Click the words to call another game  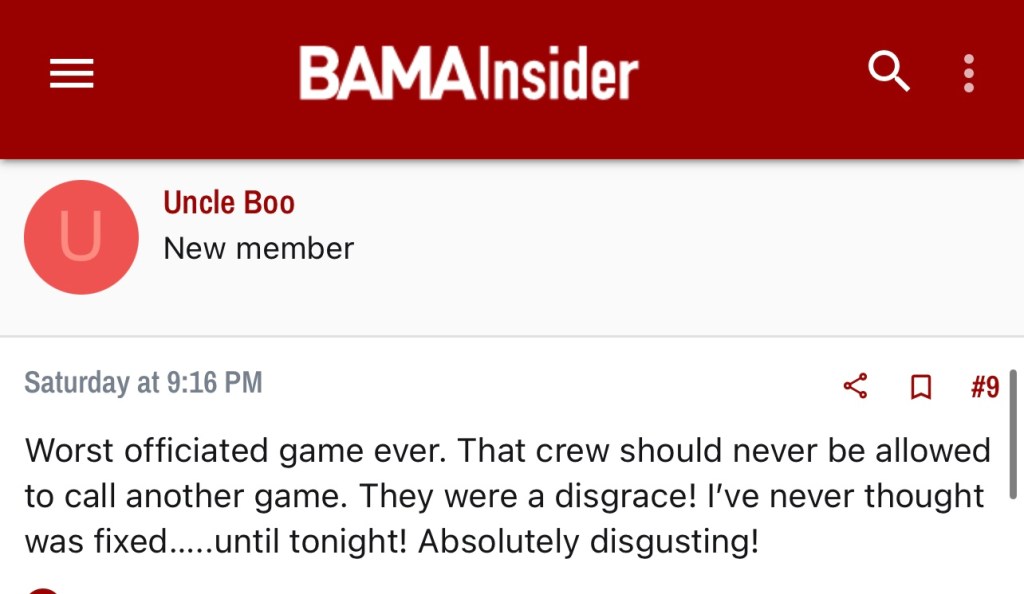tap(187, 496)
